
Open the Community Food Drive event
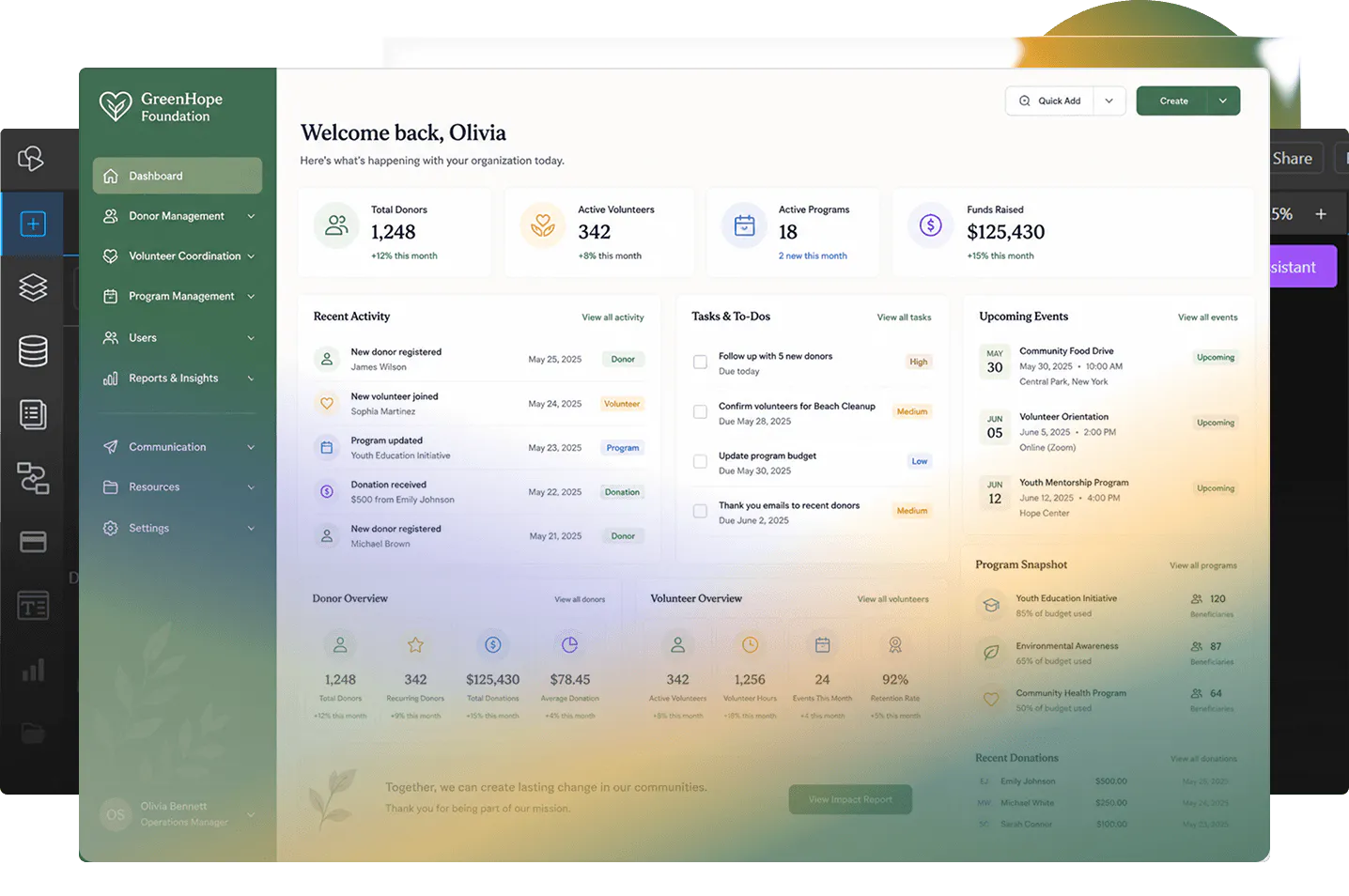(1109, 366)
